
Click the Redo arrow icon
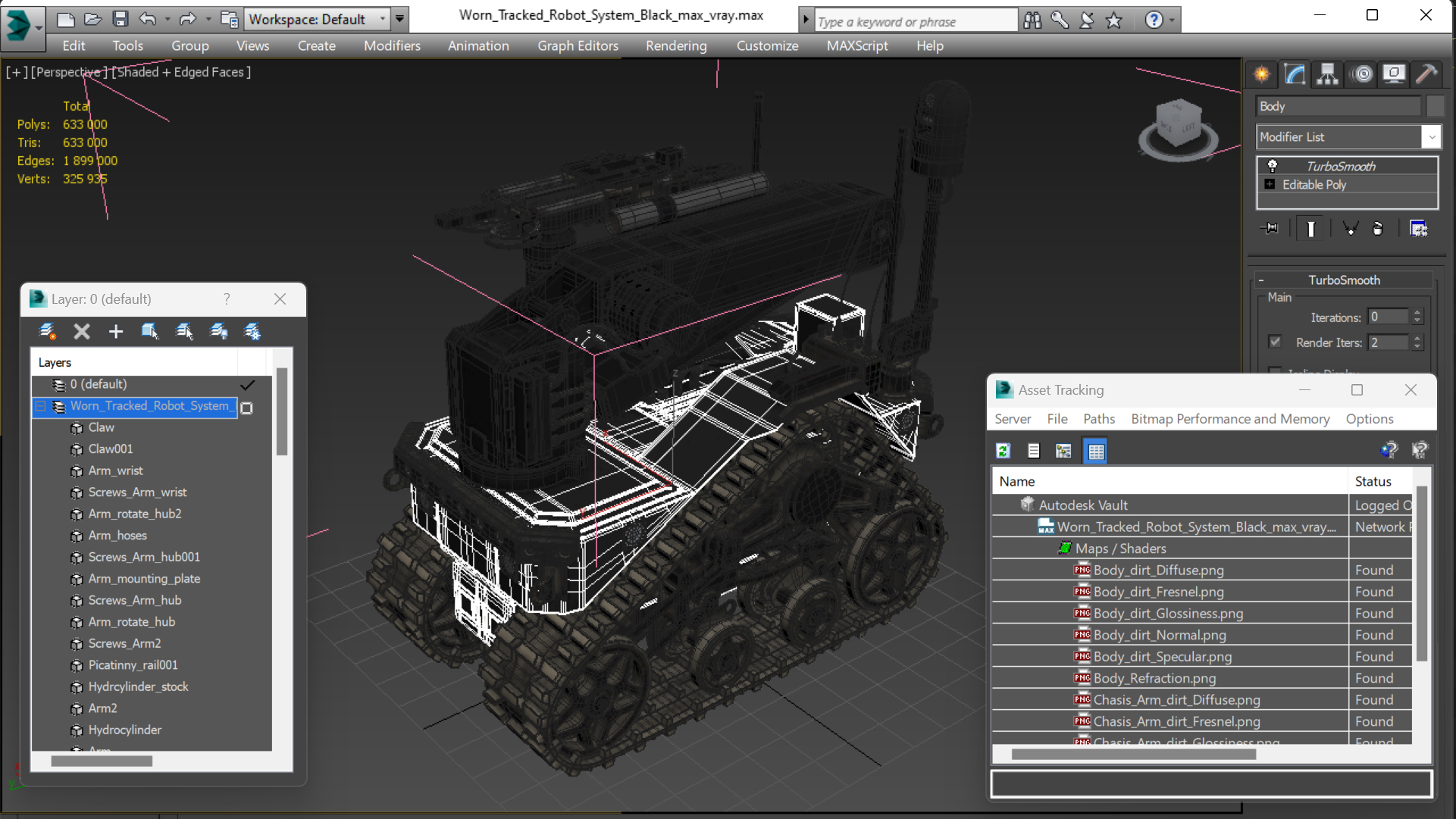pyautogui.click(x=187, y=19)
